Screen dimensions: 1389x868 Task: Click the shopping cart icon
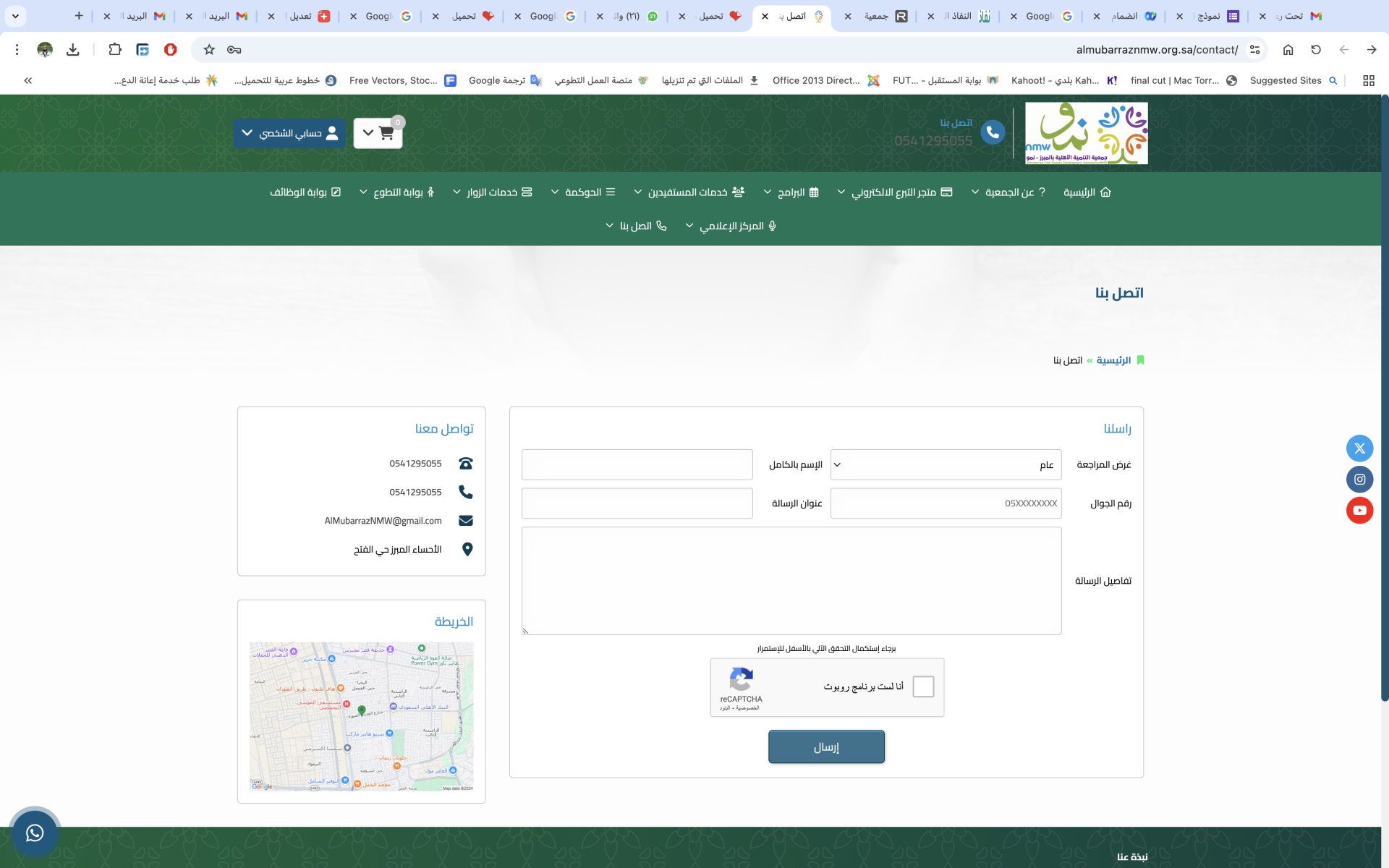pos(386,133)
